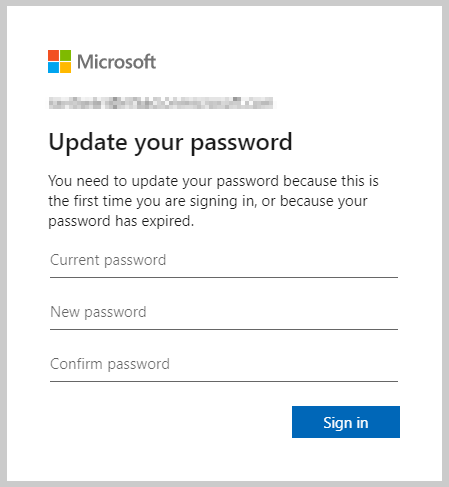The width and height of the screenshot is (449, 487).
Task: Focus the Confirm password field
Action: 224,365
